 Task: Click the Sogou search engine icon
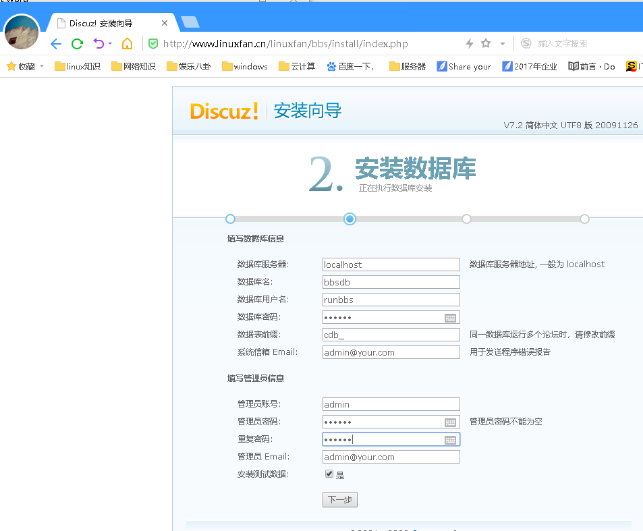[526, 43]
